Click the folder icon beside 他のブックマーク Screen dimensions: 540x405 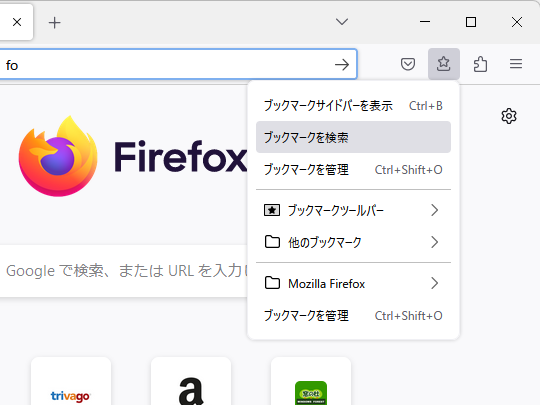click(x=272, y=242)
